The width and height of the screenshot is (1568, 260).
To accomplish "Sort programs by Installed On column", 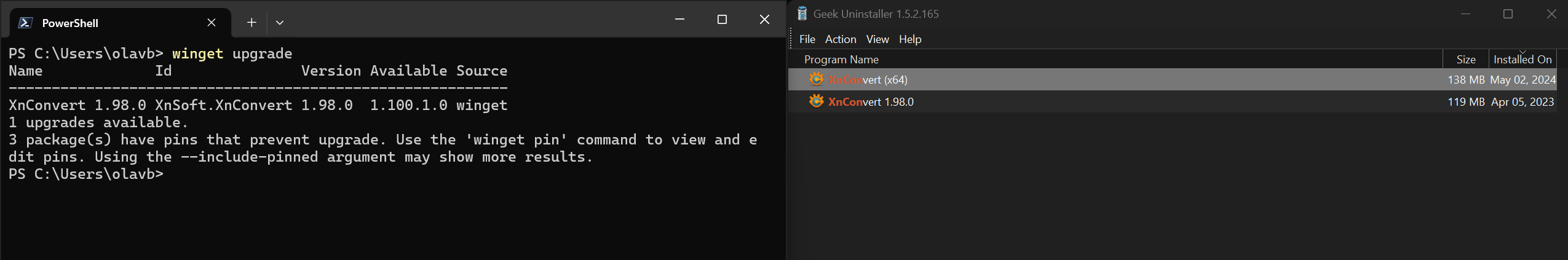I will (x=1522, y=60).
